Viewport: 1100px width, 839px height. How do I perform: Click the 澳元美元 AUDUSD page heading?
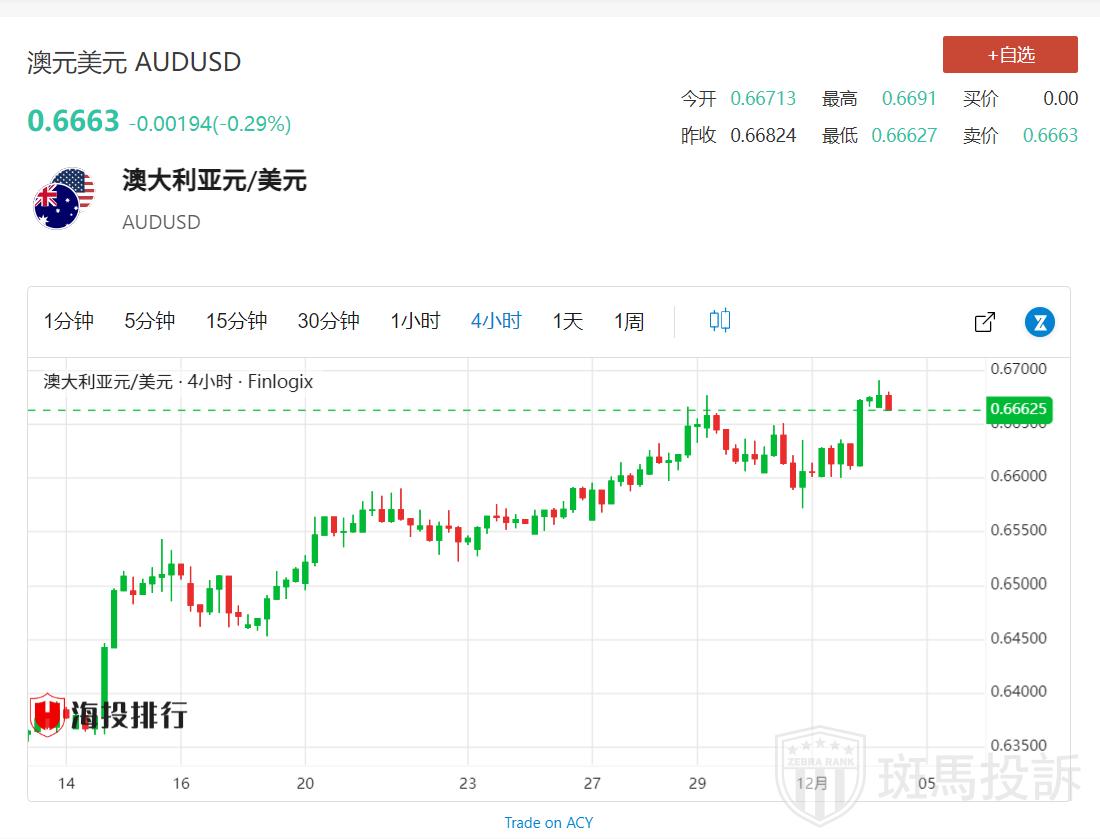pos(134,62)
